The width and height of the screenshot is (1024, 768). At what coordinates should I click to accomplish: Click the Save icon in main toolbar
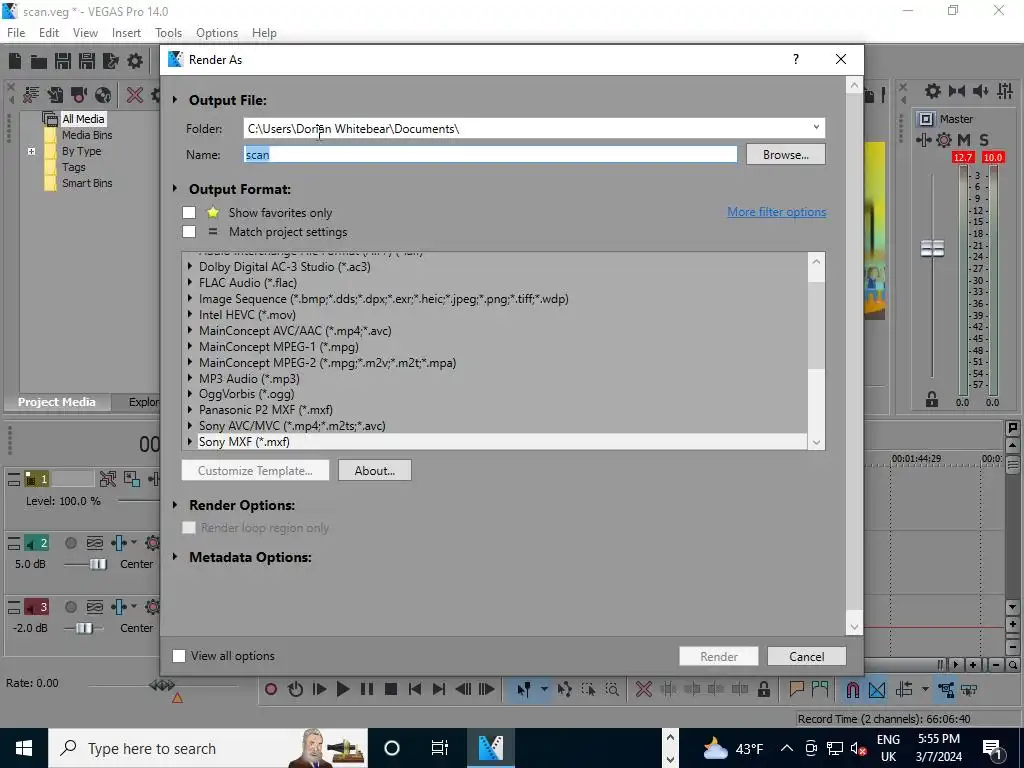(63, 61)
